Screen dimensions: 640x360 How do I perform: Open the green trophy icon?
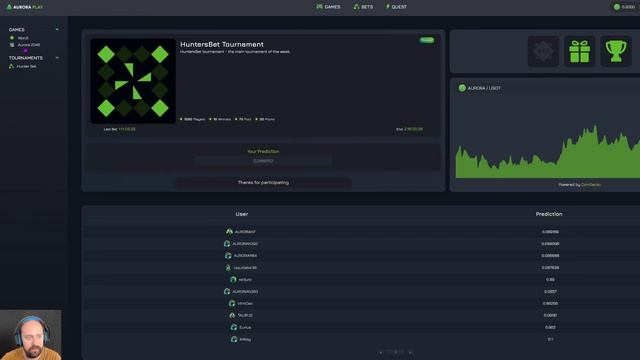point(616,51)
